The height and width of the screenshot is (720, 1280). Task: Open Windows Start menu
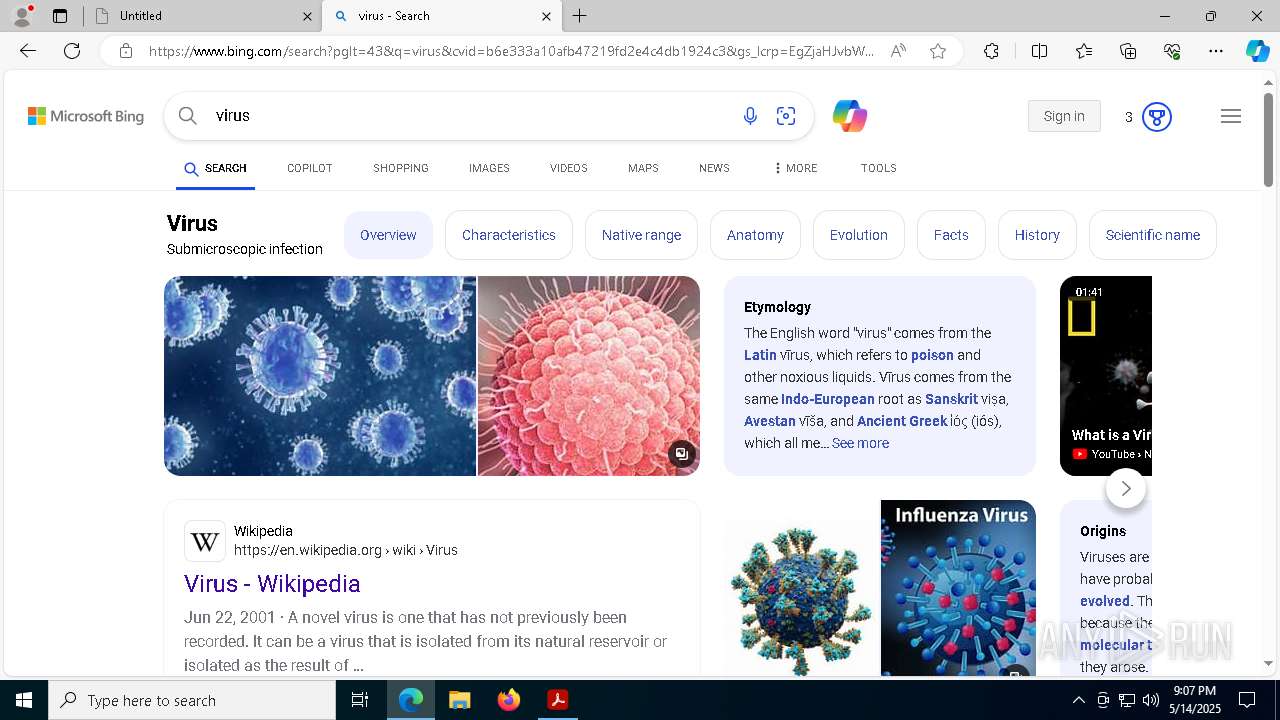[x=24, y=700]
